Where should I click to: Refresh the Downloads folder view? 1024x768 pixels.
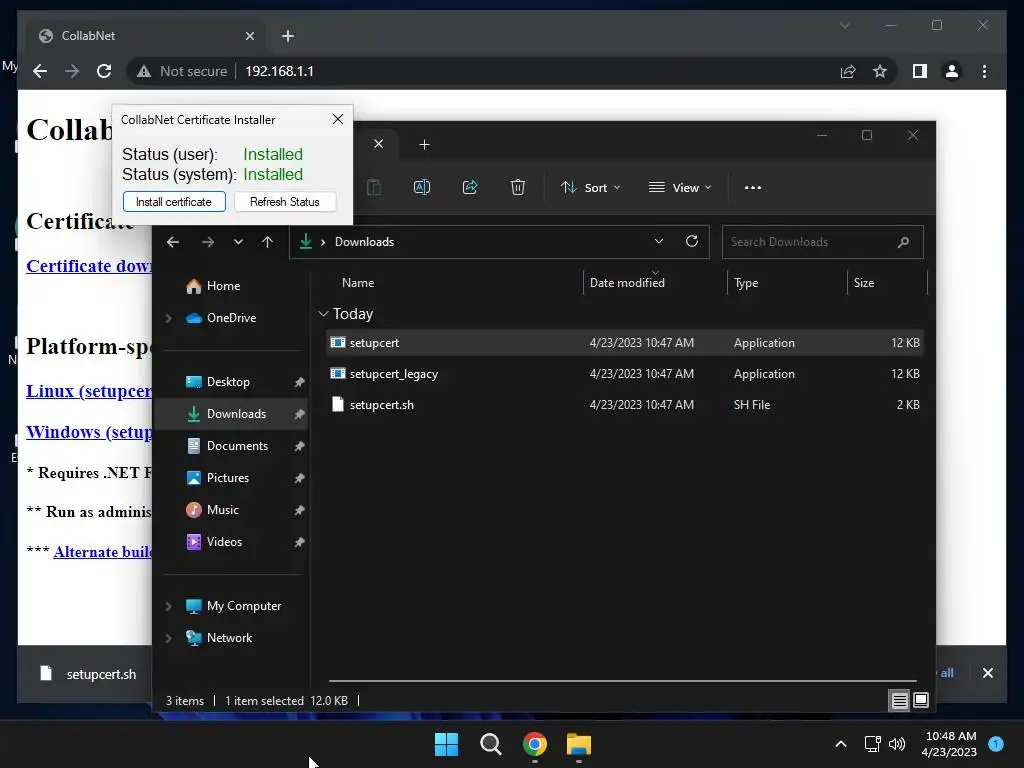coord(692,242)
